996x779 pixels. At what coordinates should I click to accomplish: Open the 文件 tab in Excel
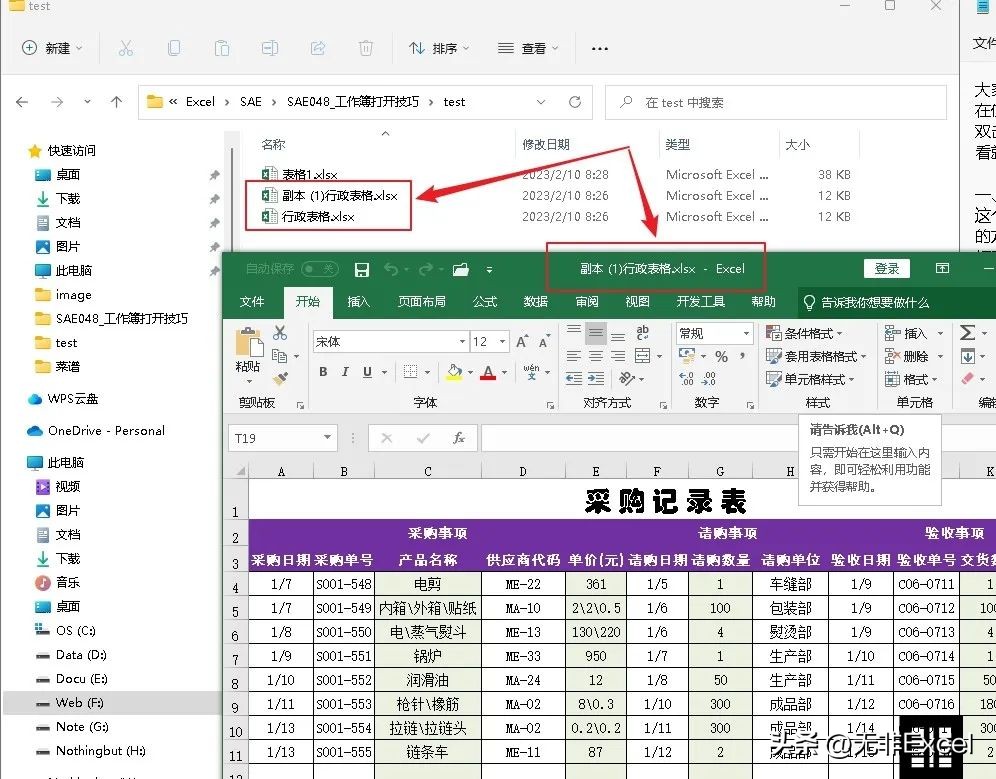pyautogui.click(x=252, y=301)
